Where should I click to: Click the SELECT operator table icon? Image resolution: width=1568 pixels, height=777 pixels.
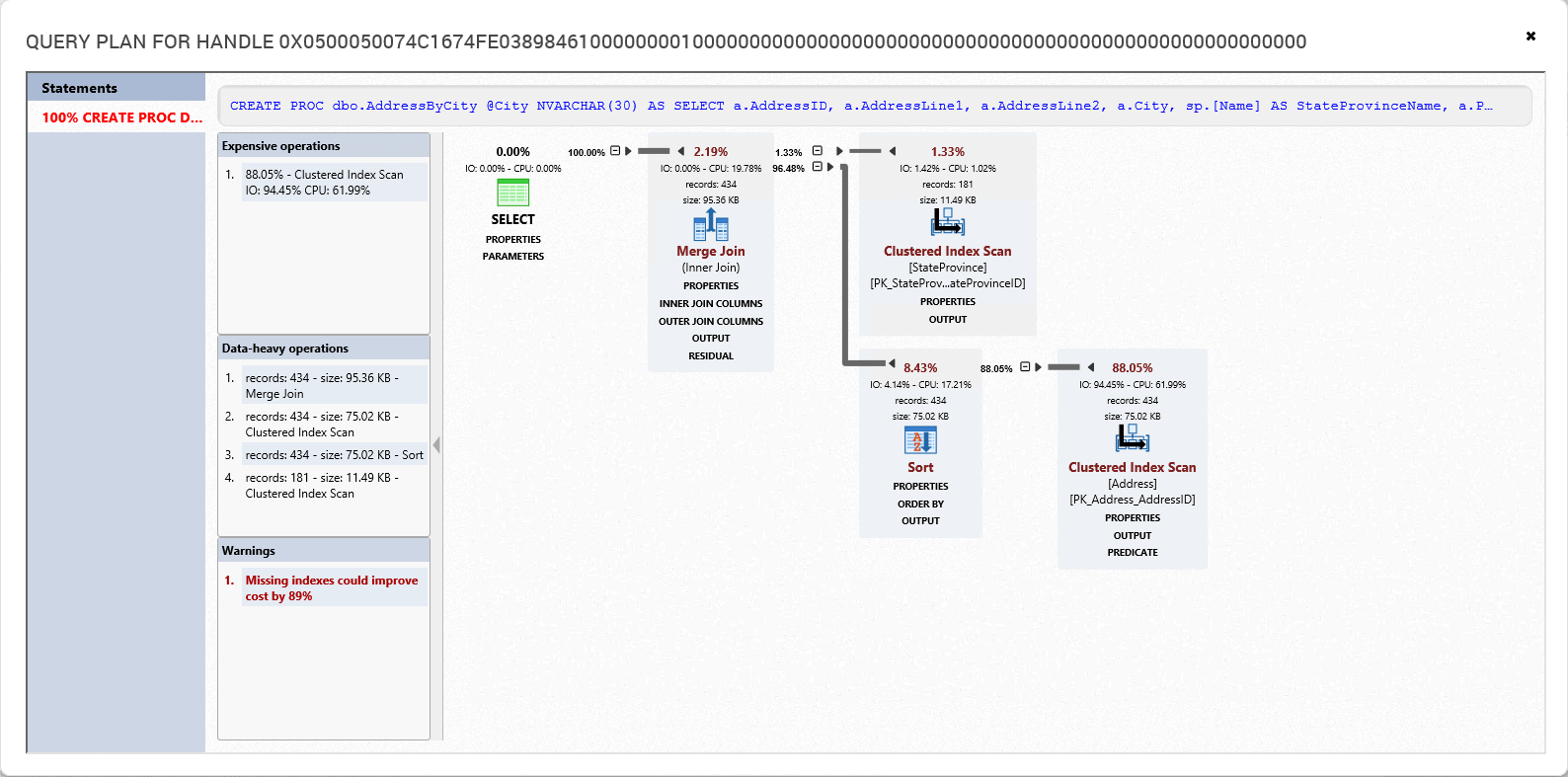coord(512,193)
